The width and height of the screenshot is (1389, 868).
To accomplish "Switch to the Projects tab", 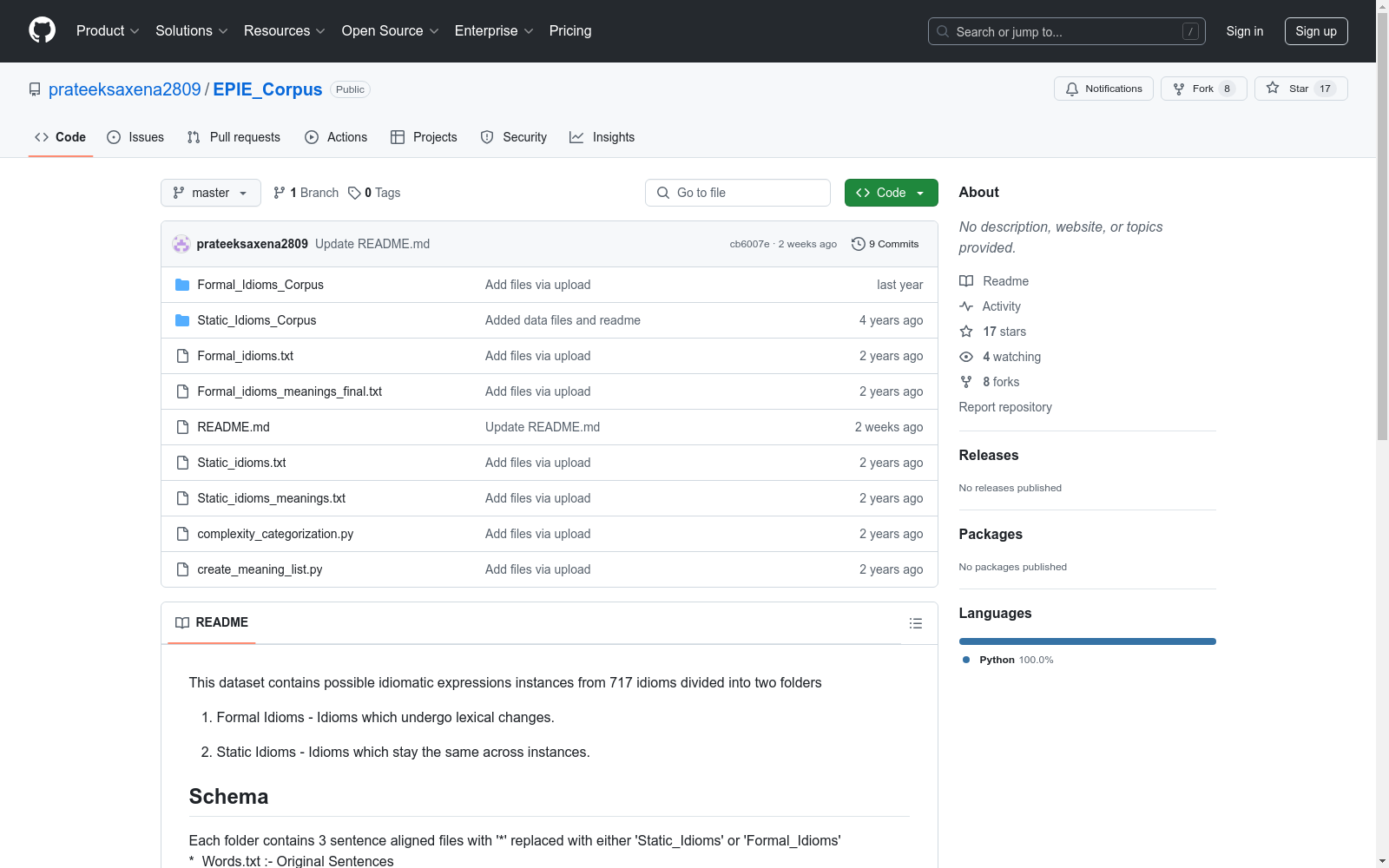I will (x=424, y=137).
